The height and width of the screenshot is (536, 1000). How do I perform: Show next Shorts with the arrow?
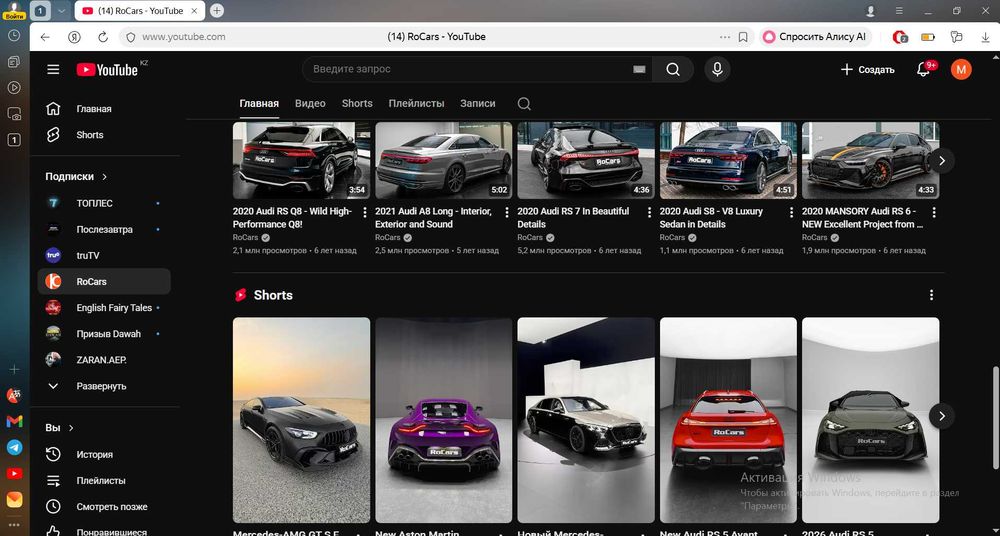[x=942, y=416]
